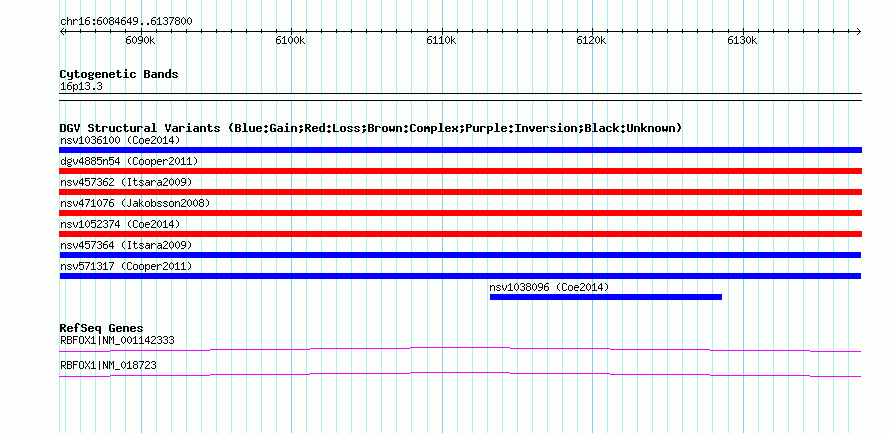The height and width of the screenshot is (433, 890).
Task: Click the short nsv1038096 (Coe2014) blue bar
Action: (606, 297)
